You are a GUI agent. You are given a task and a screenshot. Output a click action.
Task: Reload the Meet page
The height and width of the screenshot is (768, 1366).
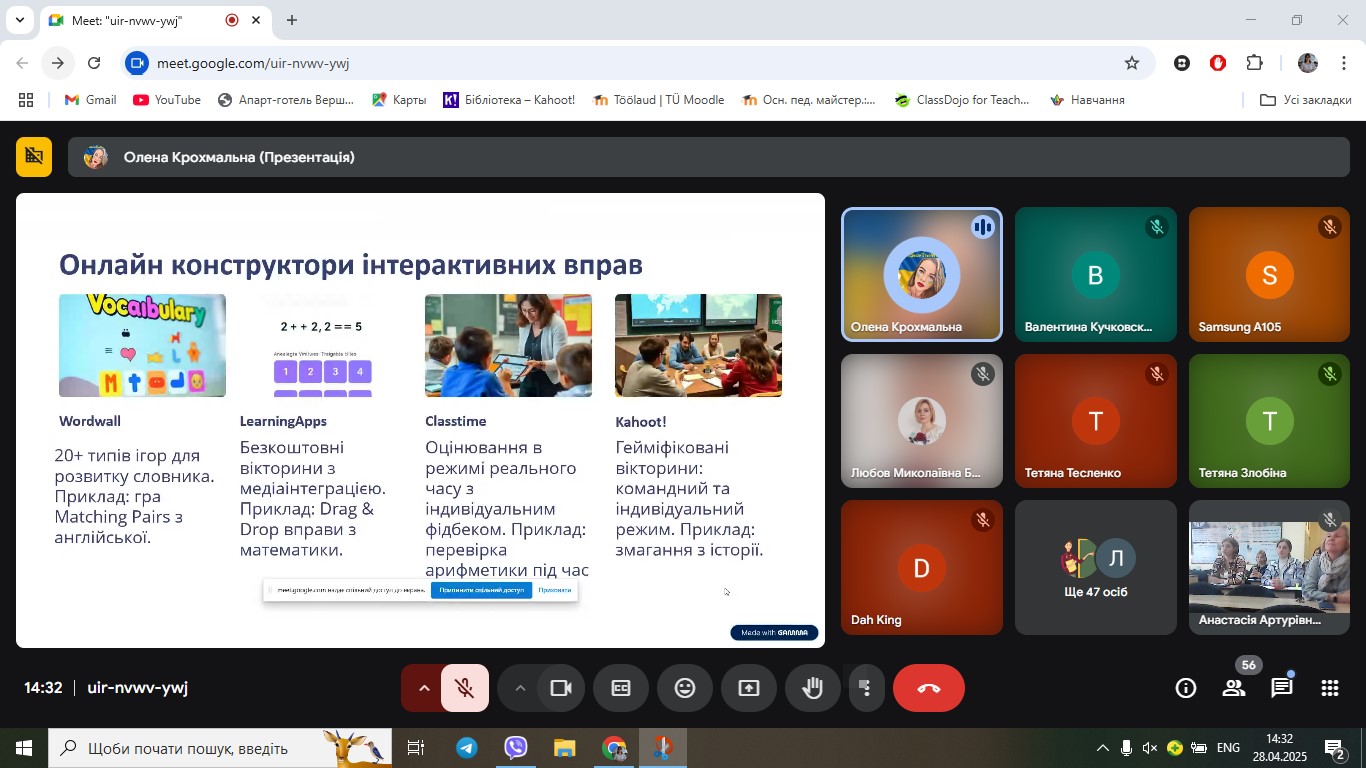[x=94, y=63]
